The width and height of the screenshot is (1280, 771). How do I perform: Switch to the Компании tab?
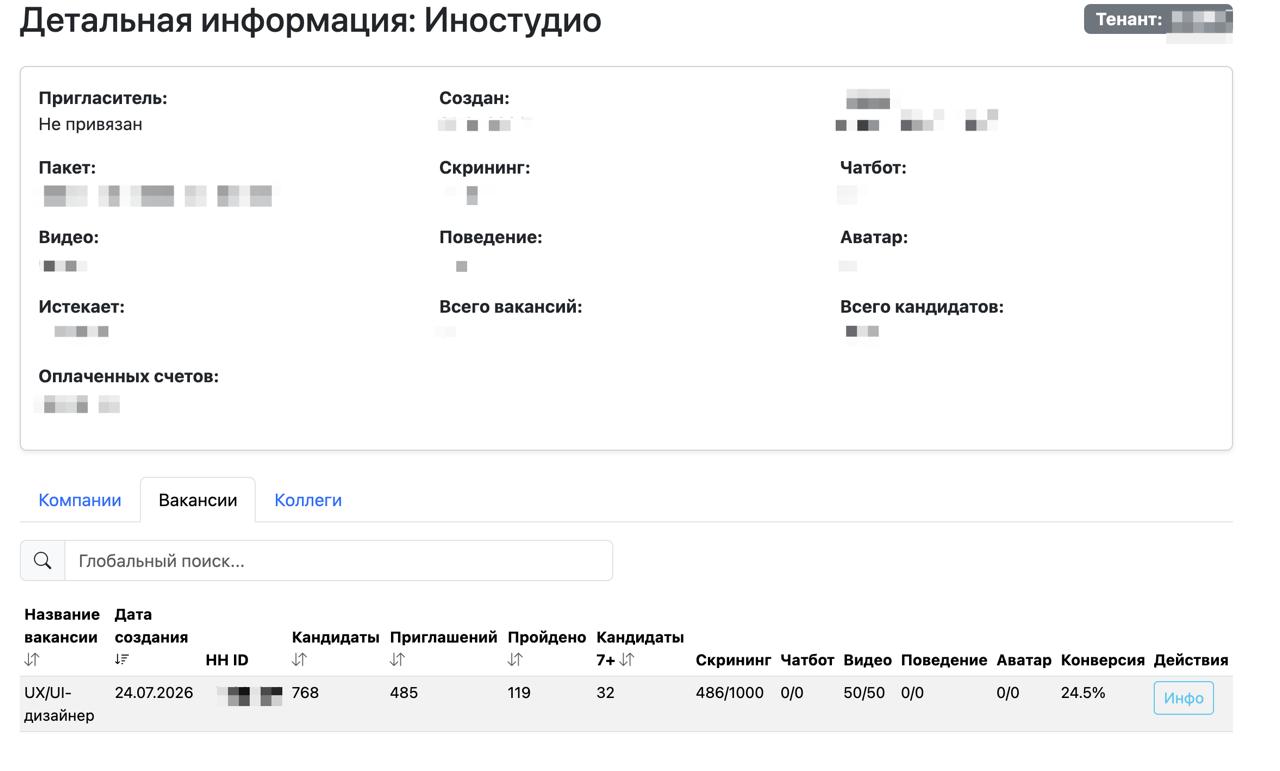80,500
